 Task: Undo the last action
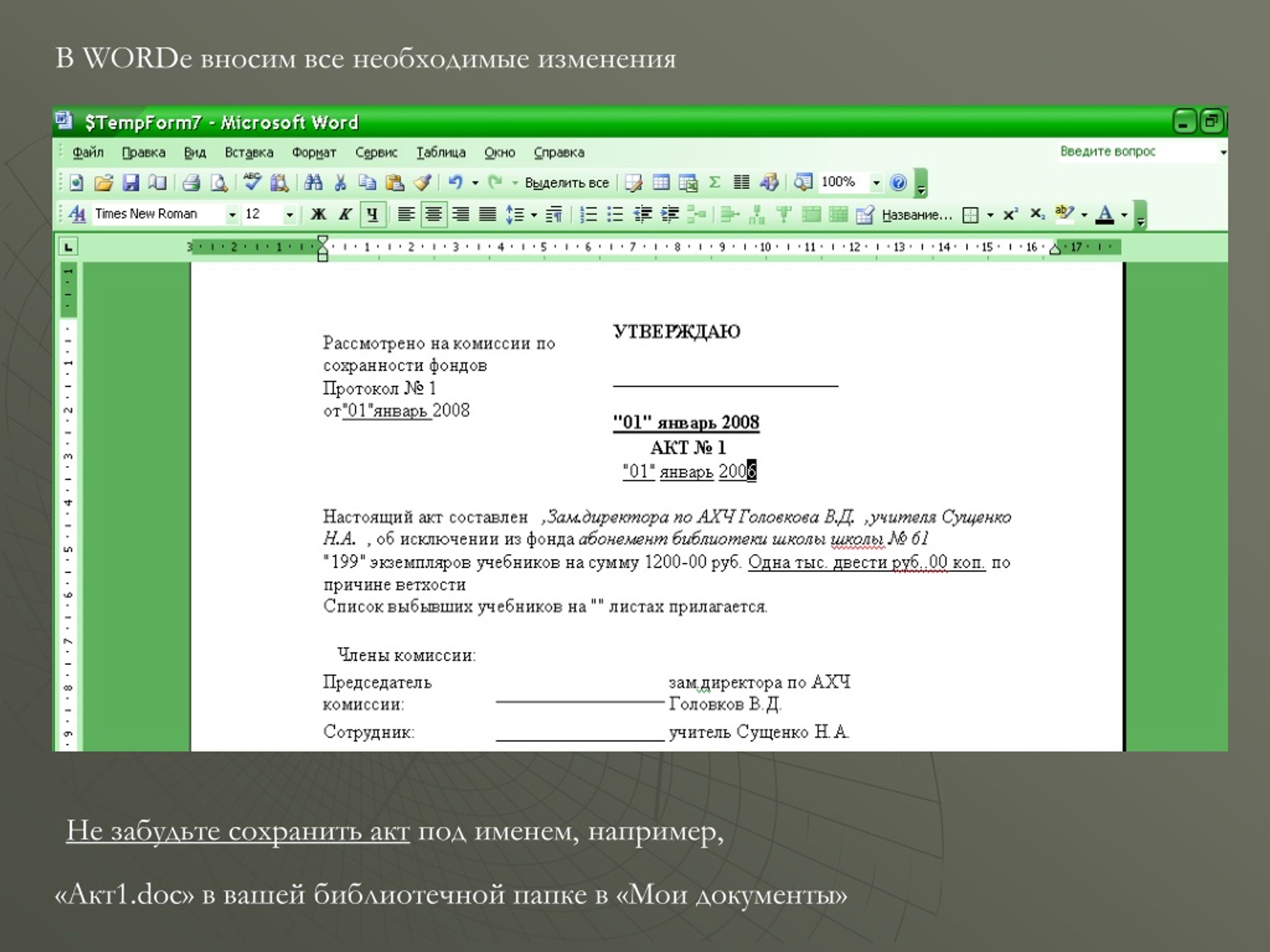click(x=455, y=182)
